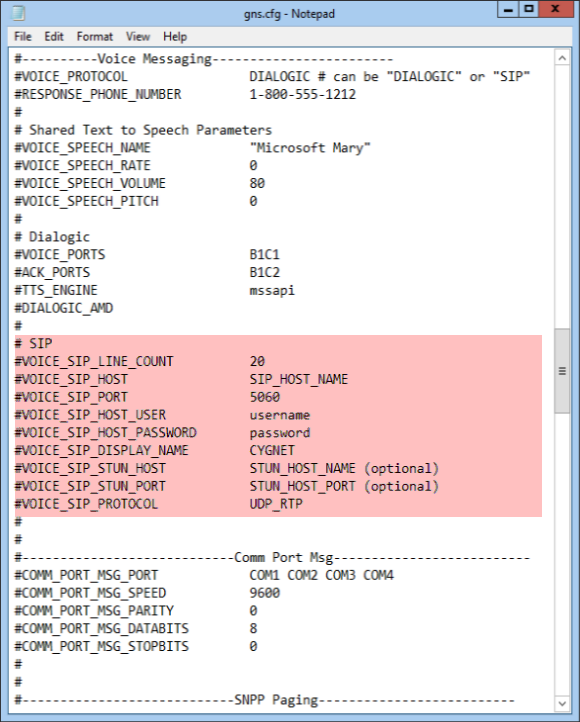Click the 1-800-555-1212 phone number
Image resolution: width=580 pixels, height=722 pixels.
(302, 94)
